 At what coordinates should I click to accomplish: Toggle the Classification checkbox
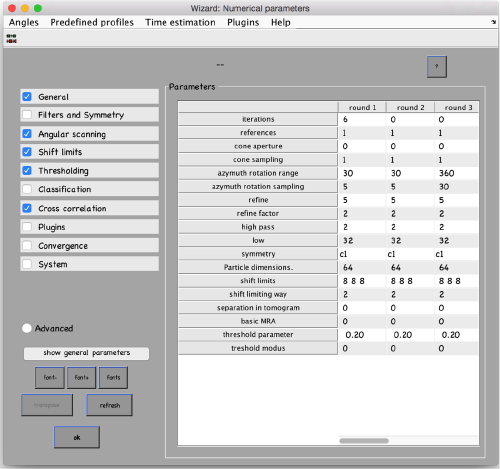(27, 189)
